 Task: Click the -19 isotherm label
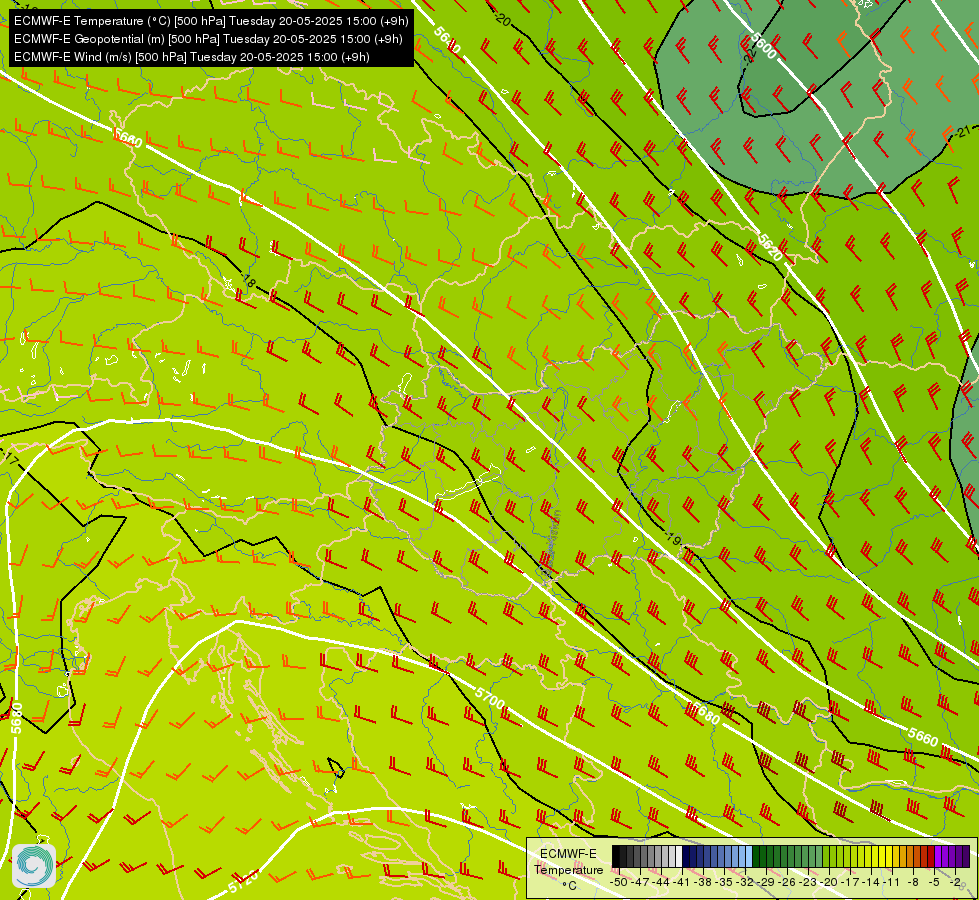pos(672,538)
